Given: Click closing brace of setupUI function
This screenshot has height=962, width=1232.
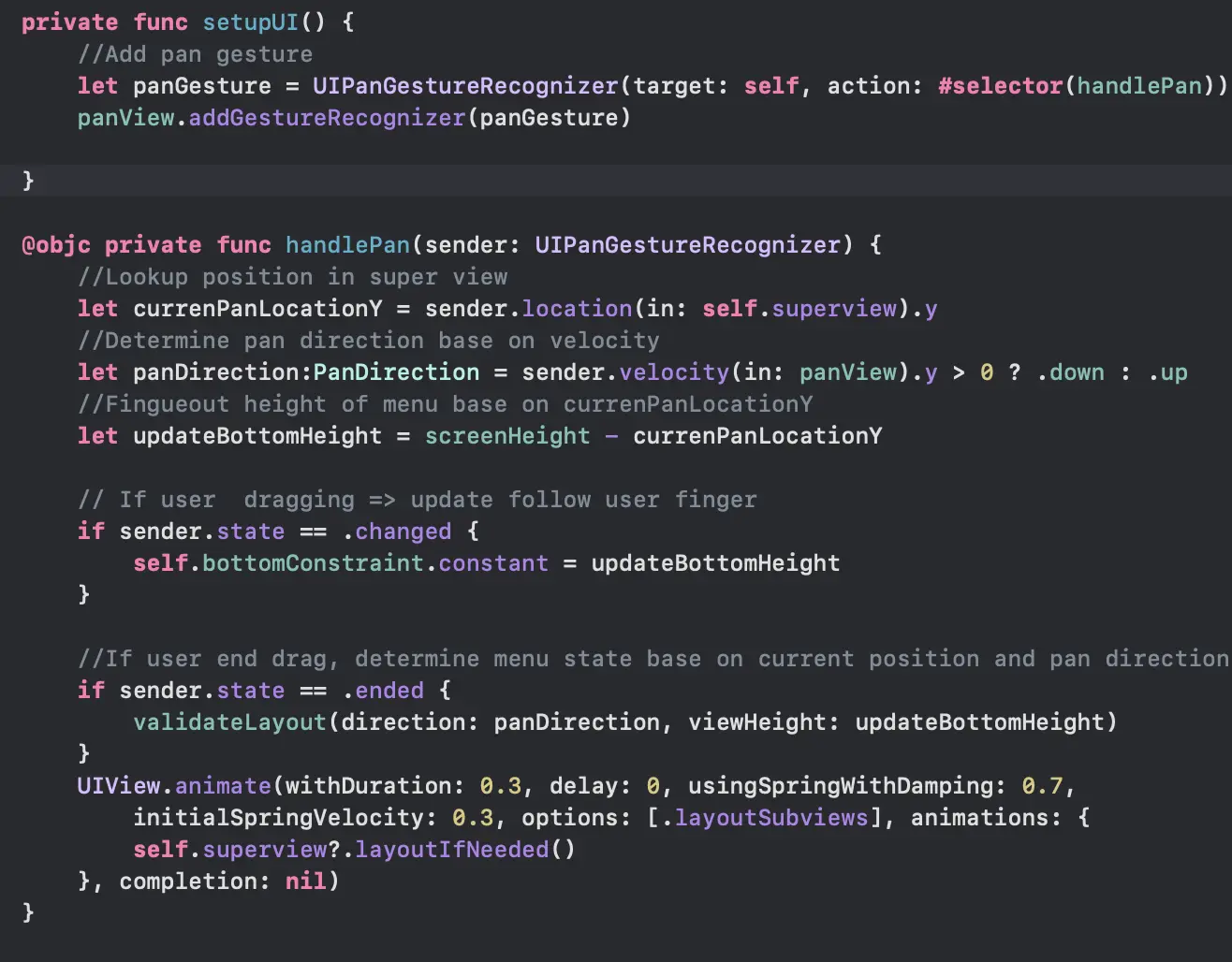Looking at the screenshot, I should coord(28,182).
